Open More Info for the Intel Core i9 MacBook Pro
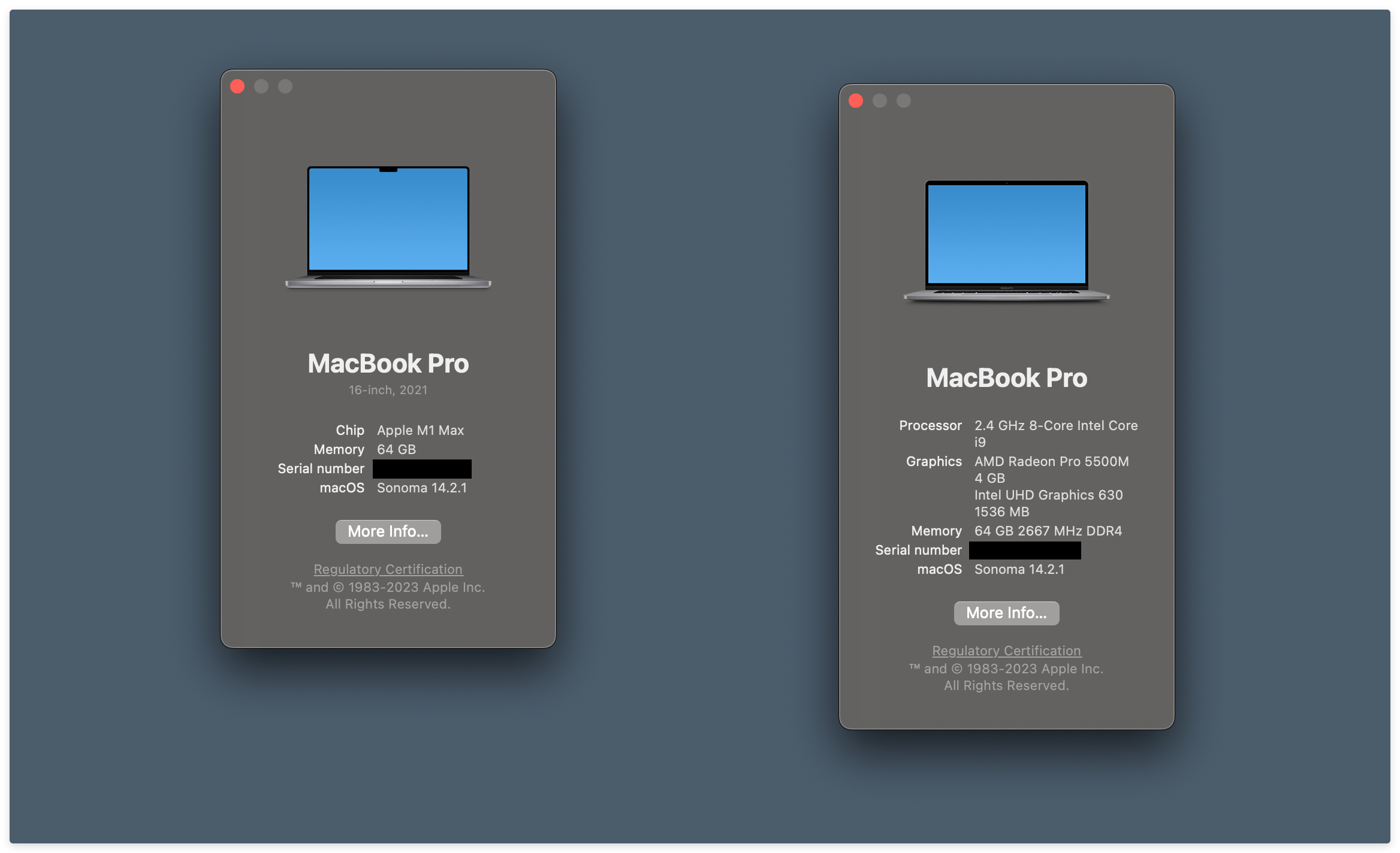Screen dimensions: 1400x853 tap(1006, 613)
